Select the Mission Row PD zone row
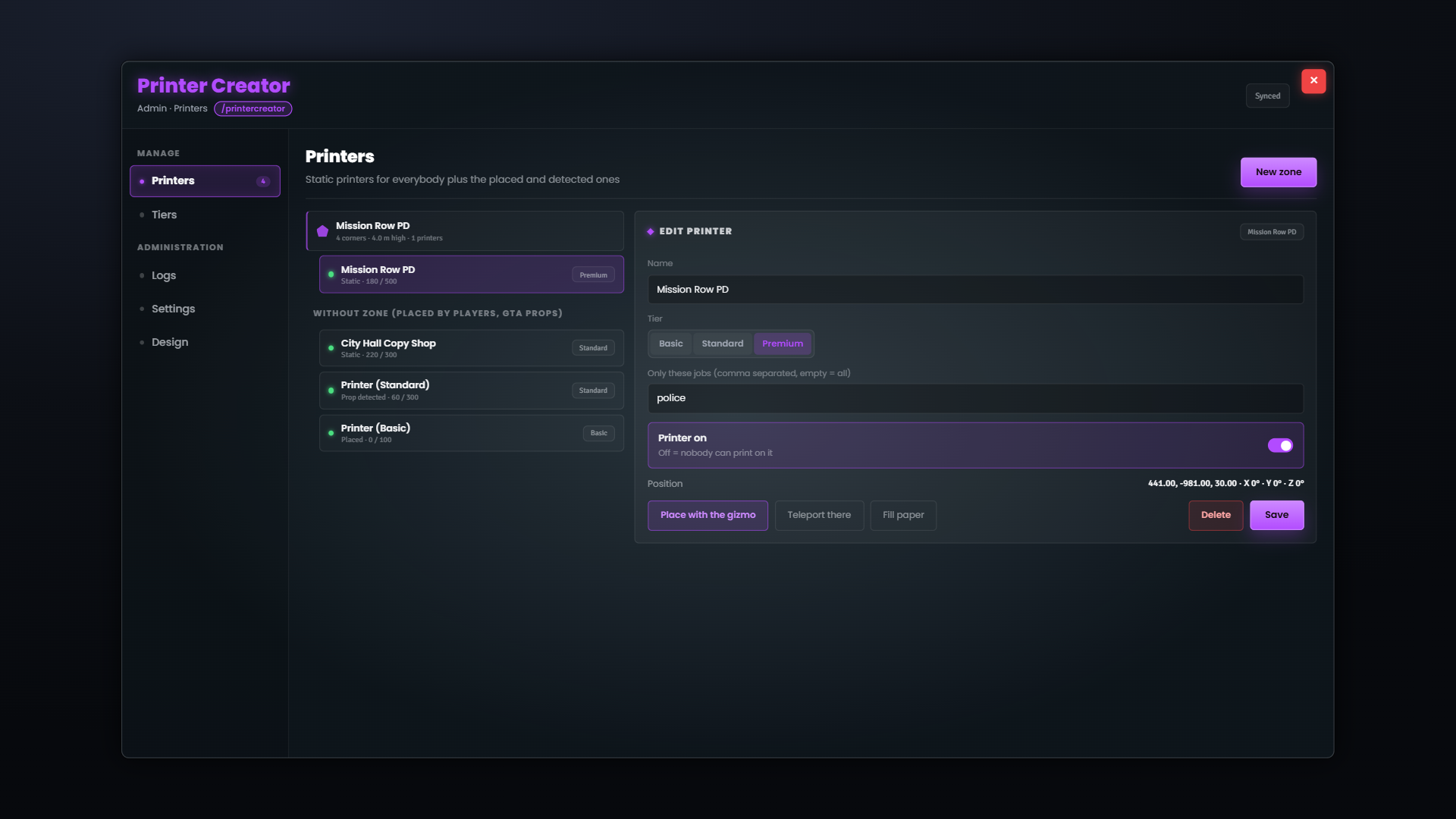The image size is (1456, 819). pyautogui.click(x=465, y=231)
